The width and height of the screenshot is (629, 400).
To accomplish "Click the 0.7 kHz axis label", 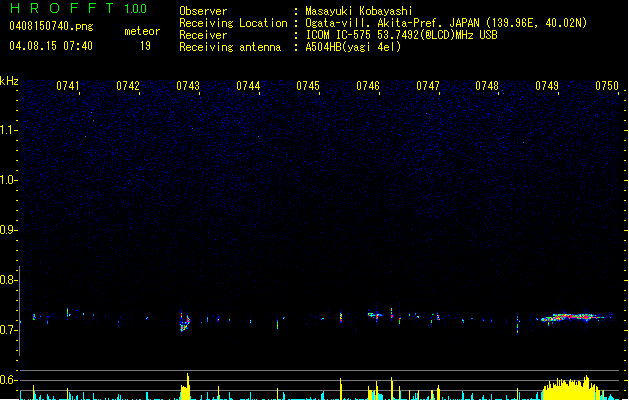I will [8, 330].
